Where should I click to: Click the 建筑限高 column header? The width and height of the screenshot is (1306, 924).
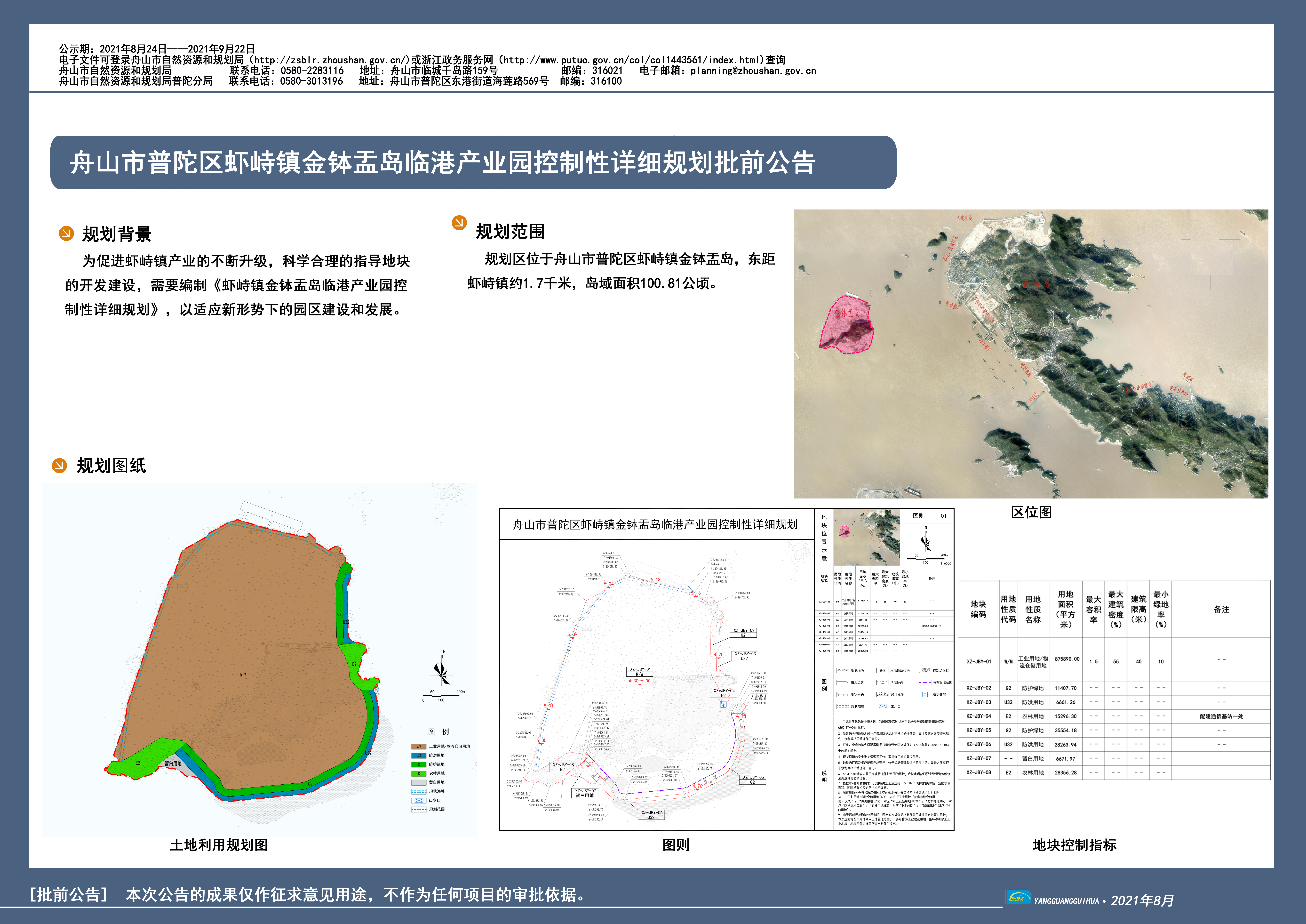1138,609
